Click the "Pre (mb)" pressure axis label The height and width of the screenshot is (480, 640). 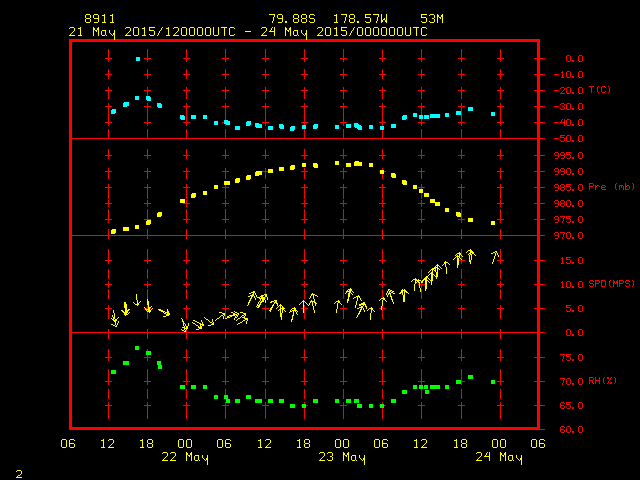click(x=611, y=187)
